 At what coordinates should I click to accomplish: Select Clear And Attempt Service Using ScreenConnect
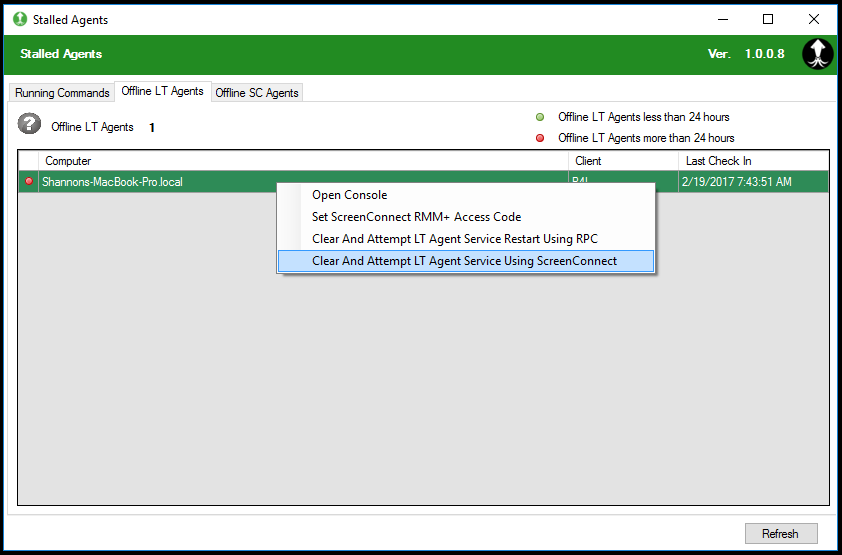point(464,261)
